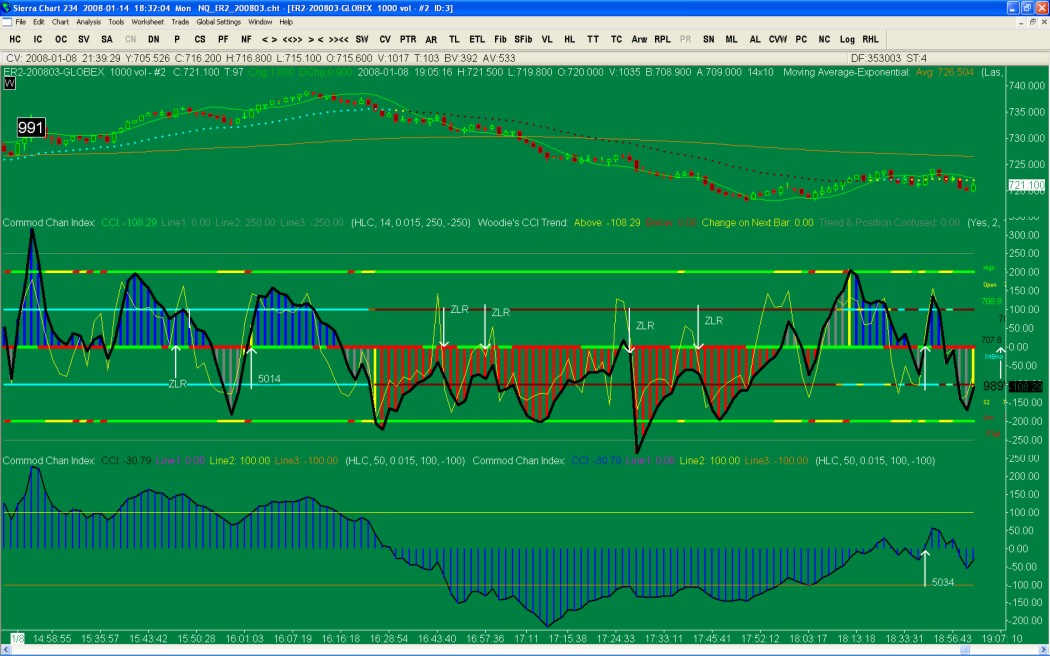
Task: Click the 5034 annotation text
Action: (943, 582)
